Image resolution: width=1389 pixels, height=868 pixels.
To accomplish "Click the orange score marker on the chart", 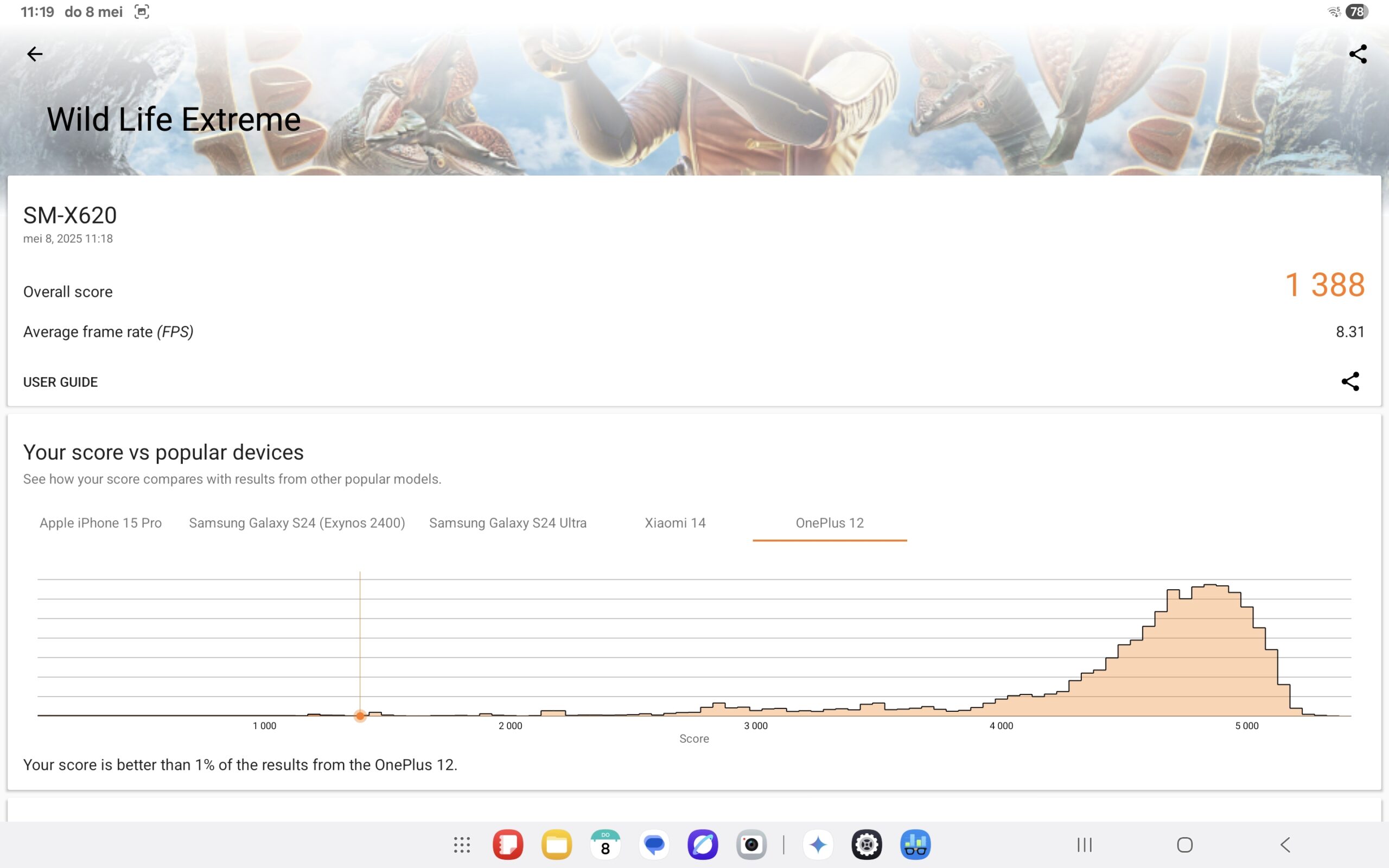I will pos(360,716).
